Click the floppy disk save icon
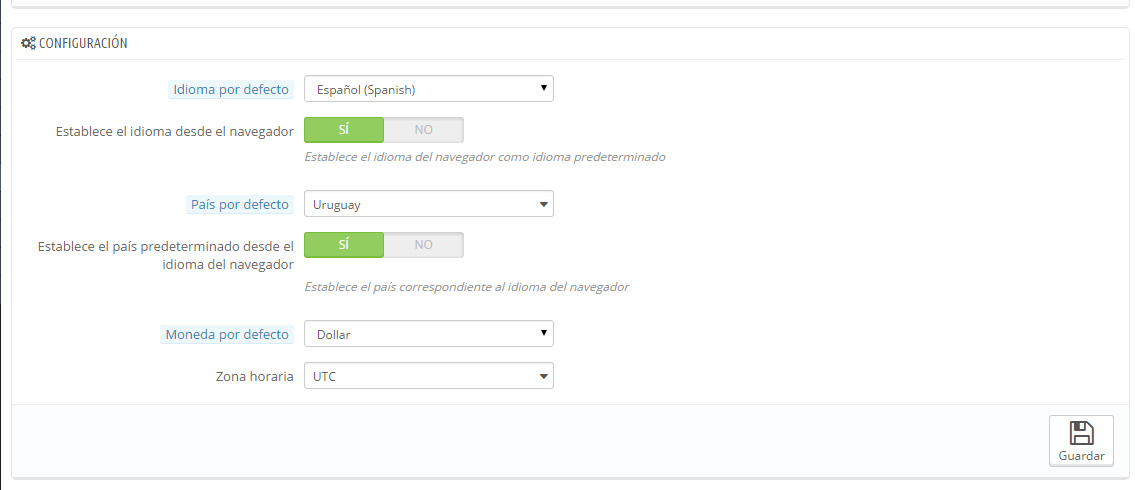This screenshot has height=490, width=1135. (x=1081, y=433)
